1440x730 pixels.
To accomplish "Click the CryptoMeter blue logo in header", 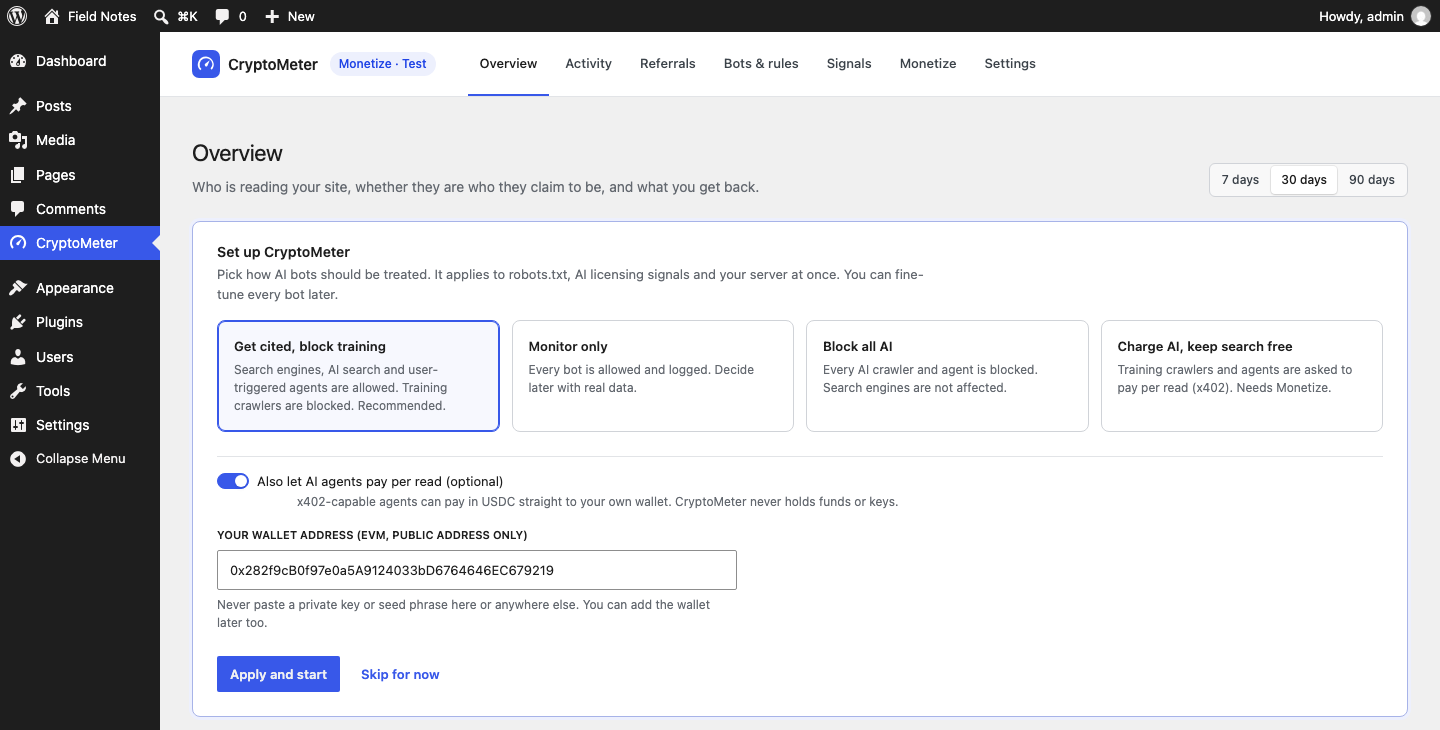I will [206, 64].
